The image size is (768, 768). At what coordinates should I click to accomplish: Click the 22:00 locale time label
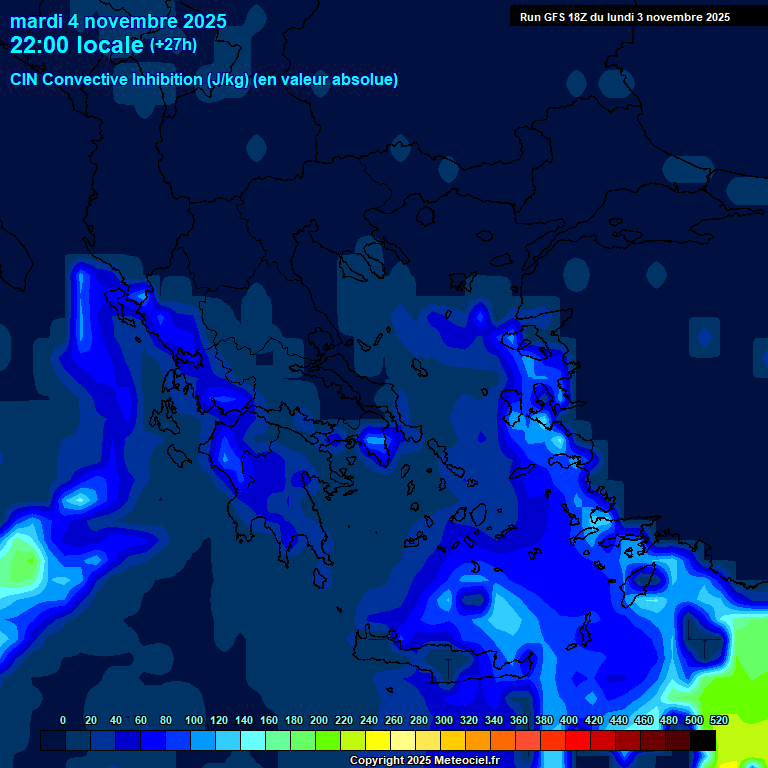coord(76,46)
